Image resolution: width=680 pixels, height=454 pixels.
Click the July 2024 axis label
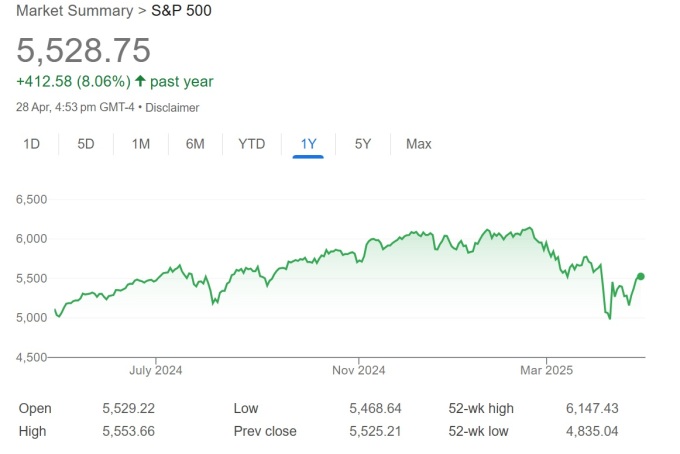157,371
